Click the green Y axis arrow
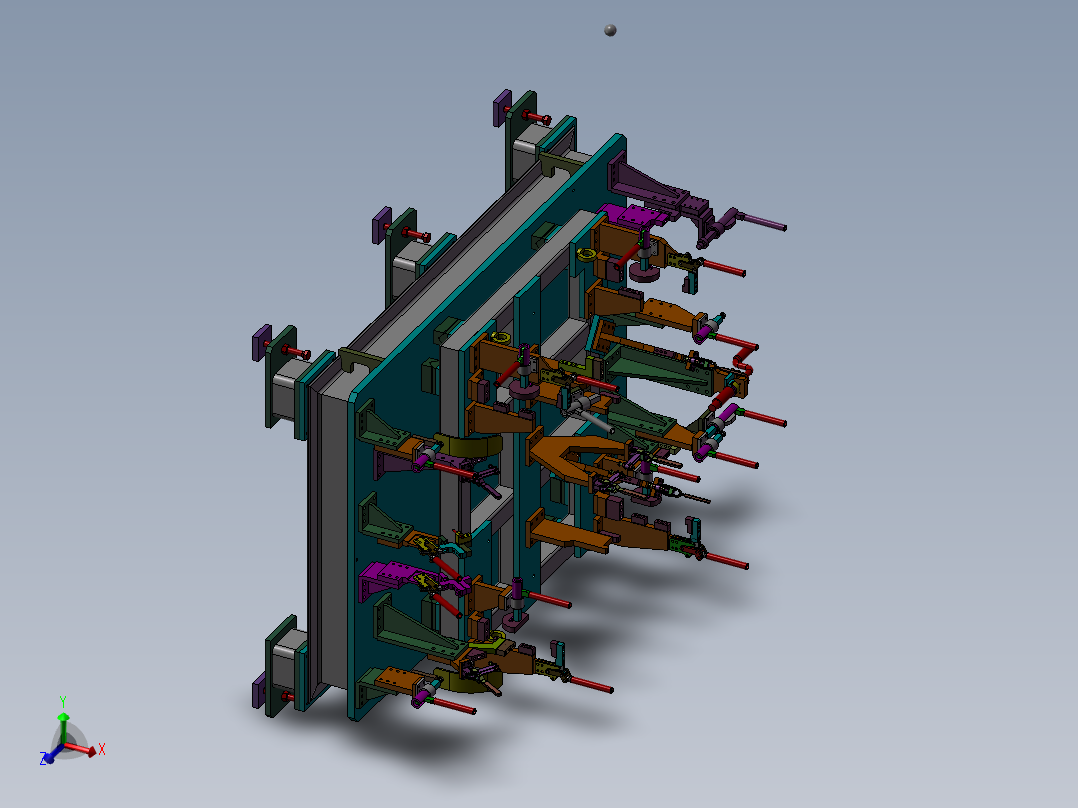 point(65,718)
